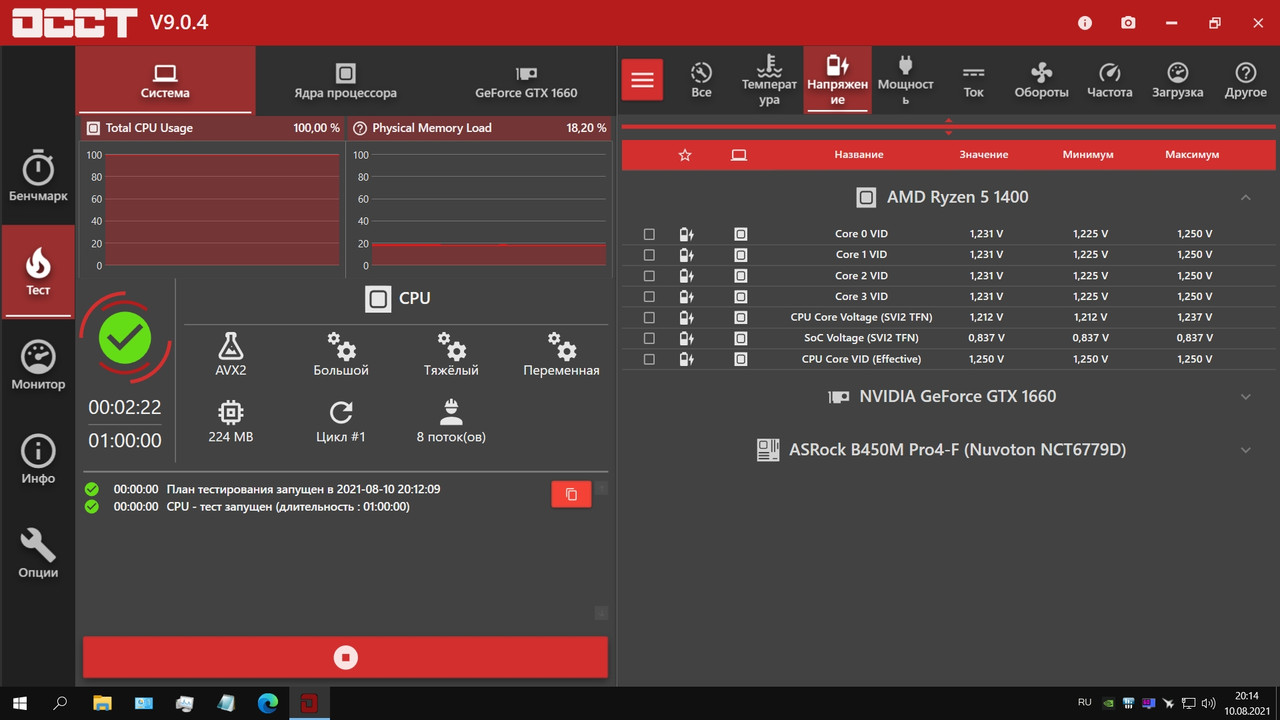Tick the CPU Core VID (Effective) checkbox
1280x720 pixels.
(649, 359)
